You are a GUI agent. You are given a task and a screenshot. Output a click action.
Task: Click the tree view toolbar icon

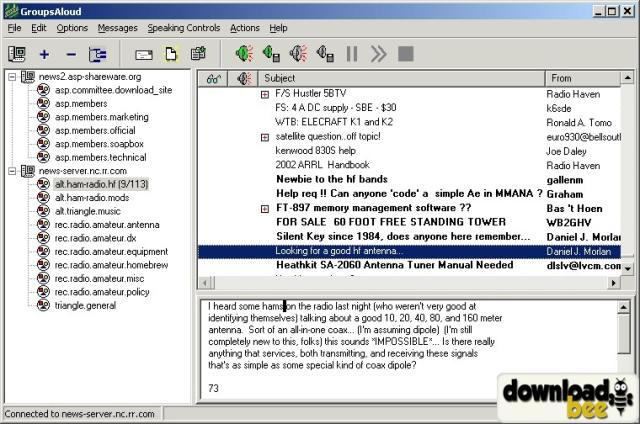click(98, 54)
